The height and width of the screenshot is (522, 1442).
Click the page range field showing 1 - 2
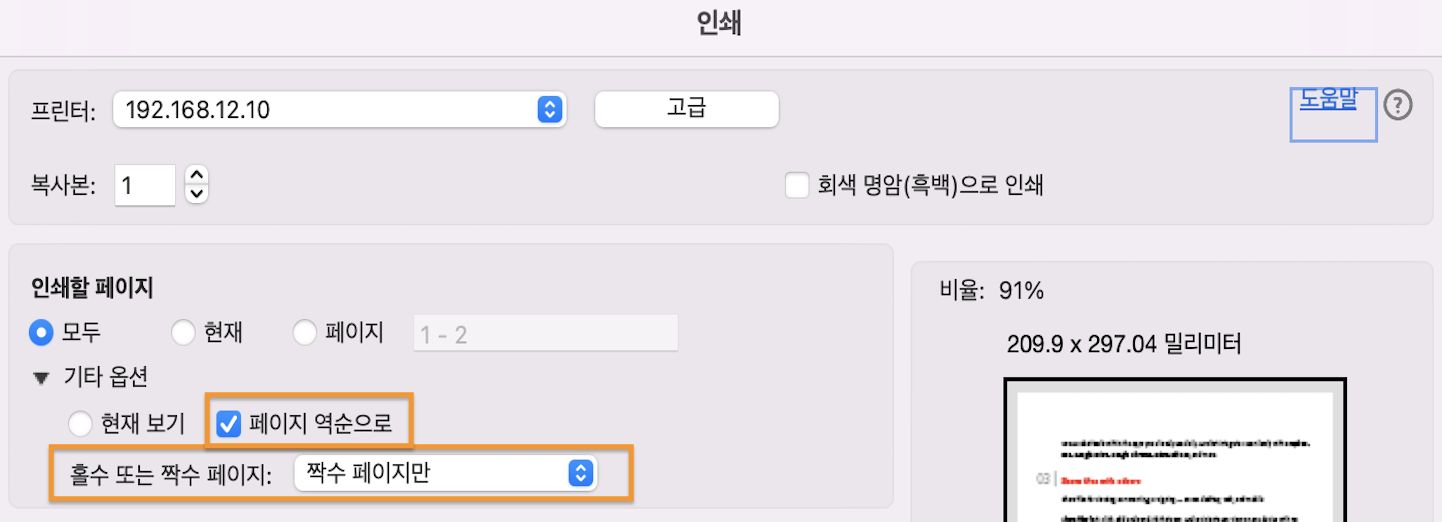point(545,334)
